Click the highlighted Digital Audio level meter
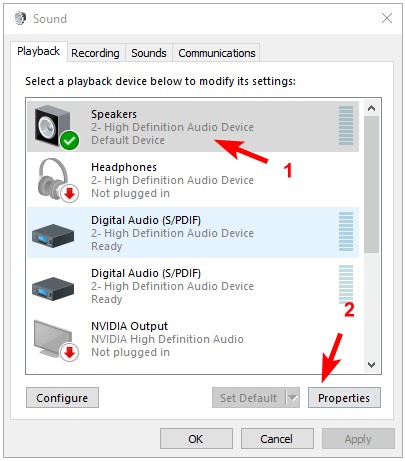The image size is (405, 461). tap(346, 231)
